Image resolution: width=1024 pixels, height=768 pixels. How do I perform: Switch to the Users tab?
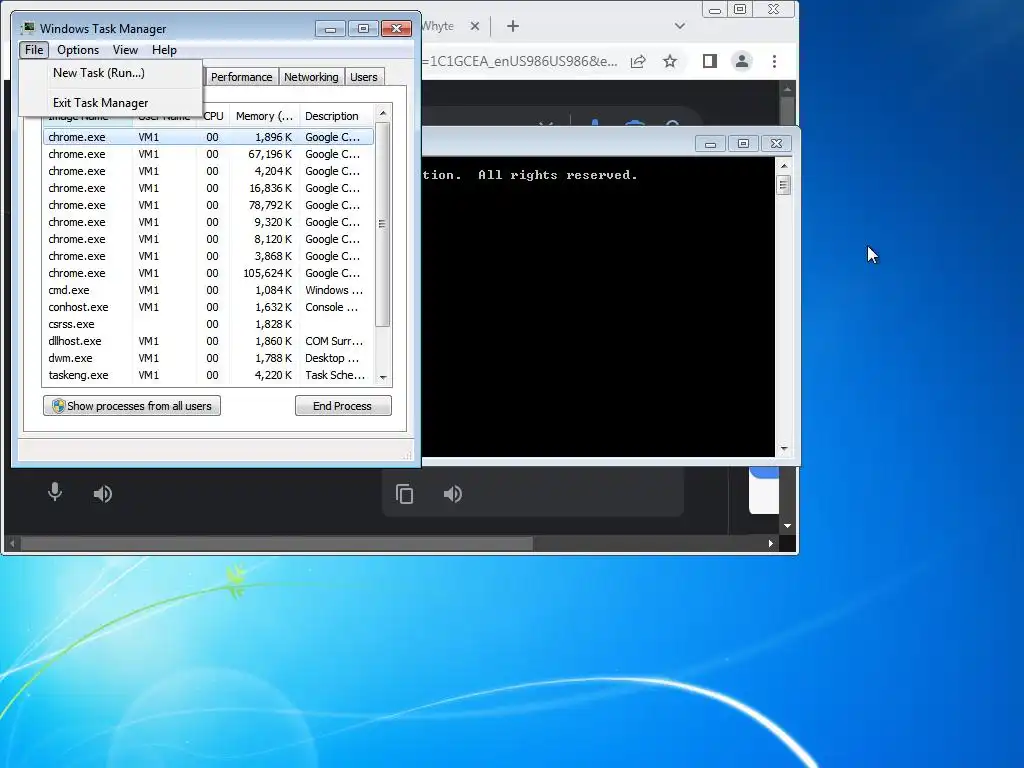tap(363, 77)
